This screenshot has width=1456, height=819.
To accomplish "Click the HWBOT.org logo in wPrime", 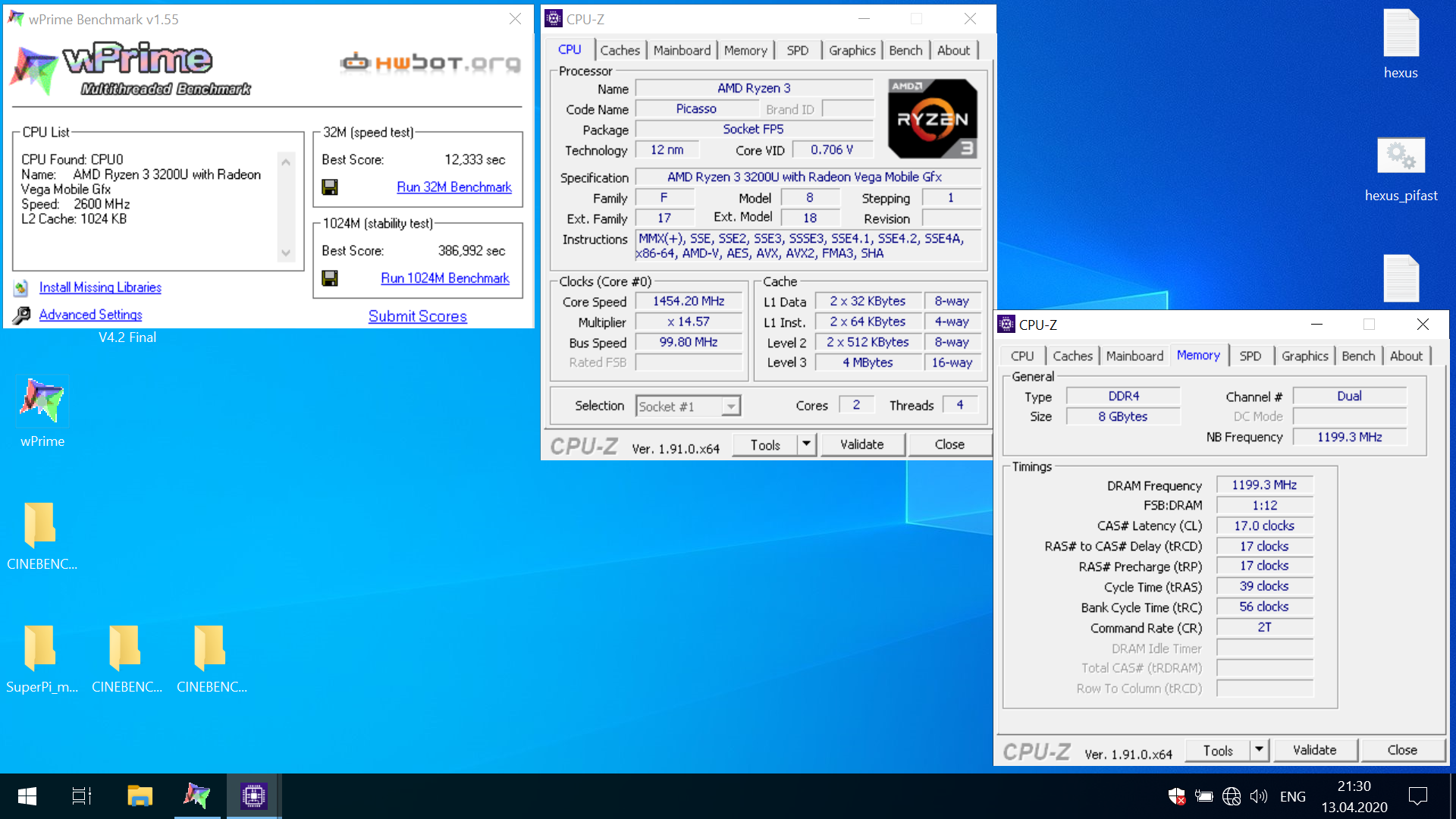I will click(430, 62).
